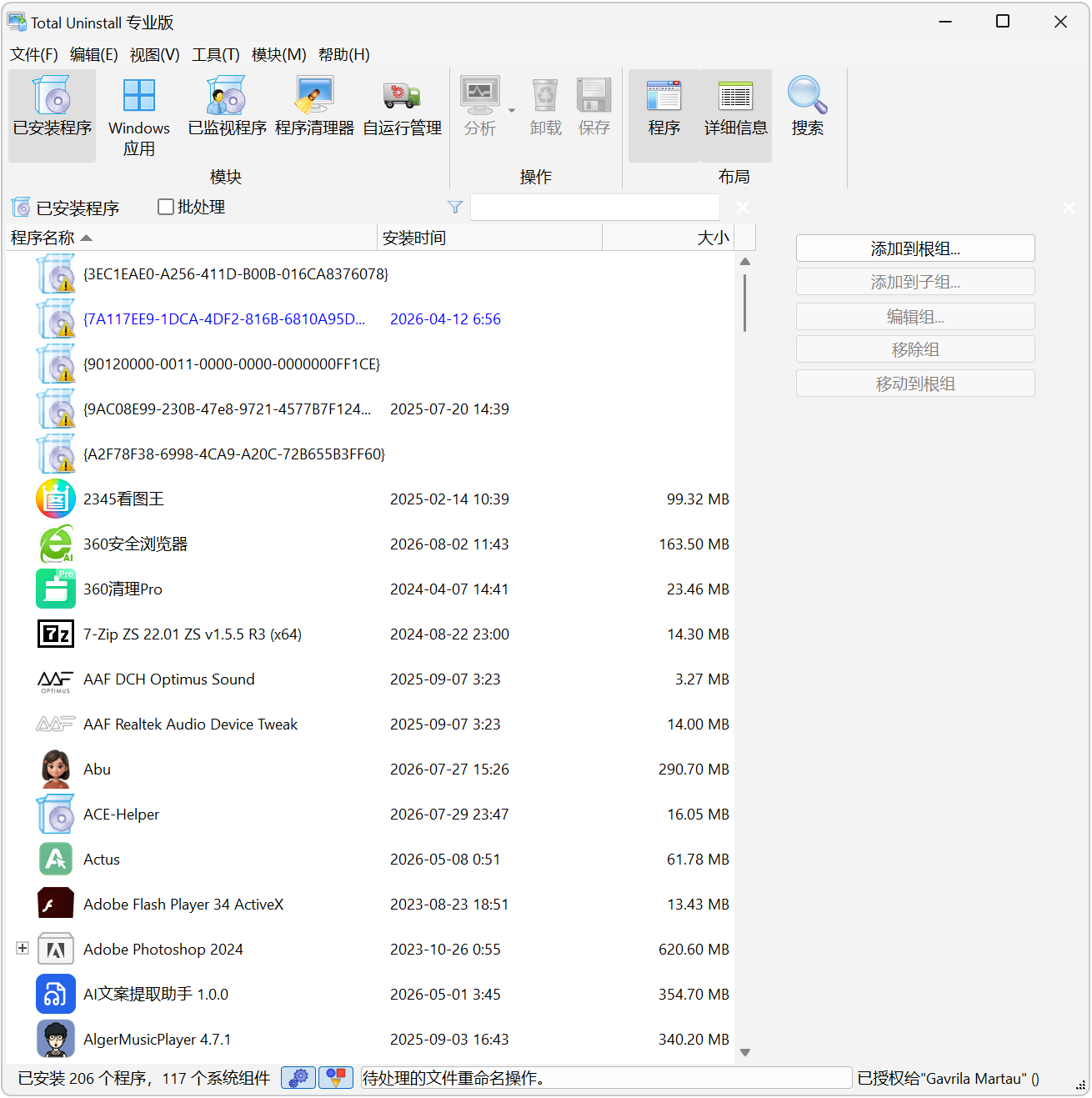Expand the Adobe Photoshop 2024 entry

[x=23, y=948]
